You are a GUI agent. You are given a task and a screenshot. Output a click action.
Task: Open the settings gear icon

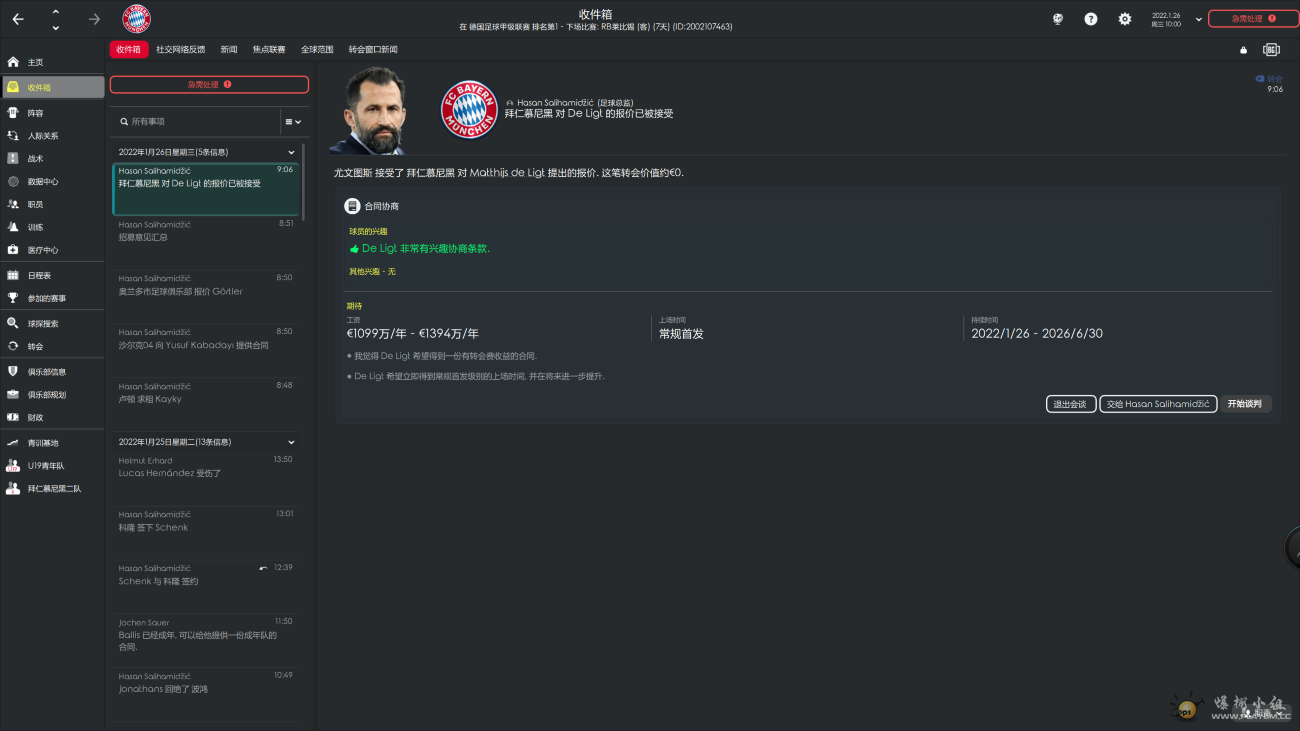[x=1125, y=19]
